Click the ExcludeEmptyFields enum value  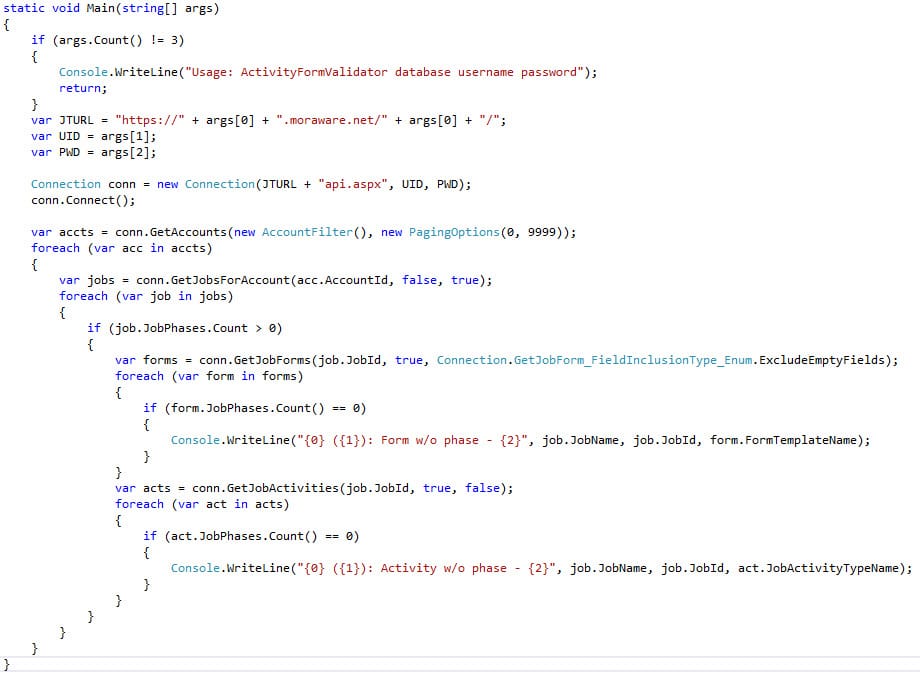tap(821, 360)
